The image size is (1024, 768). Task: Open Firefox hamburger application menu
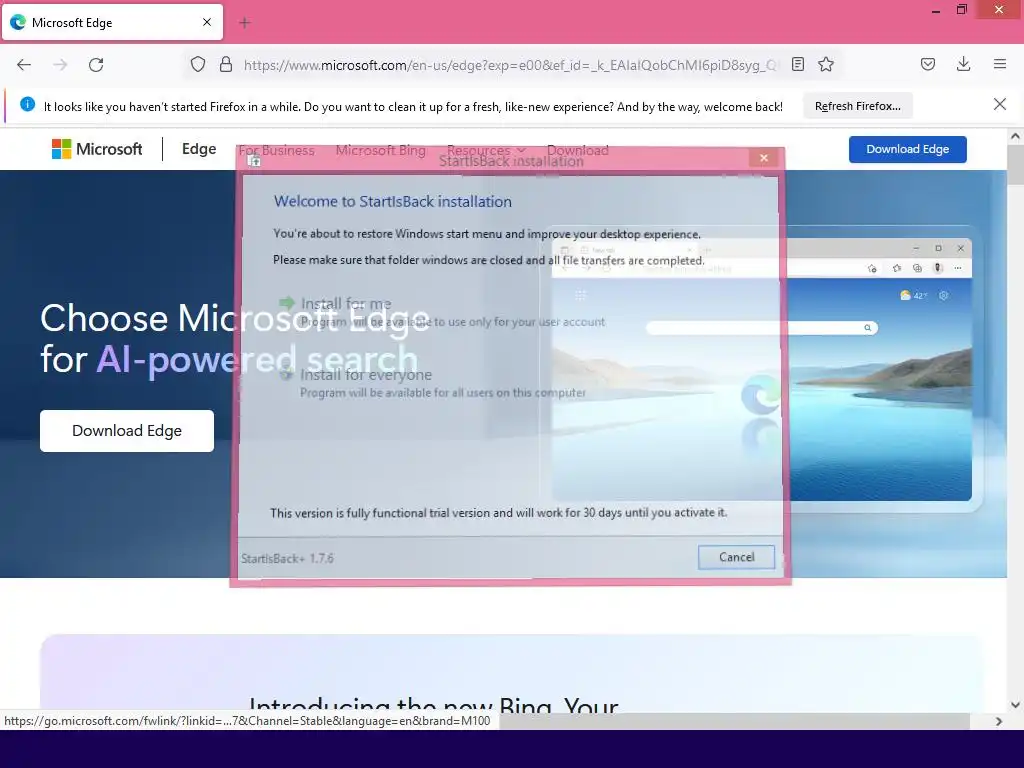(x=1000, y=64)
